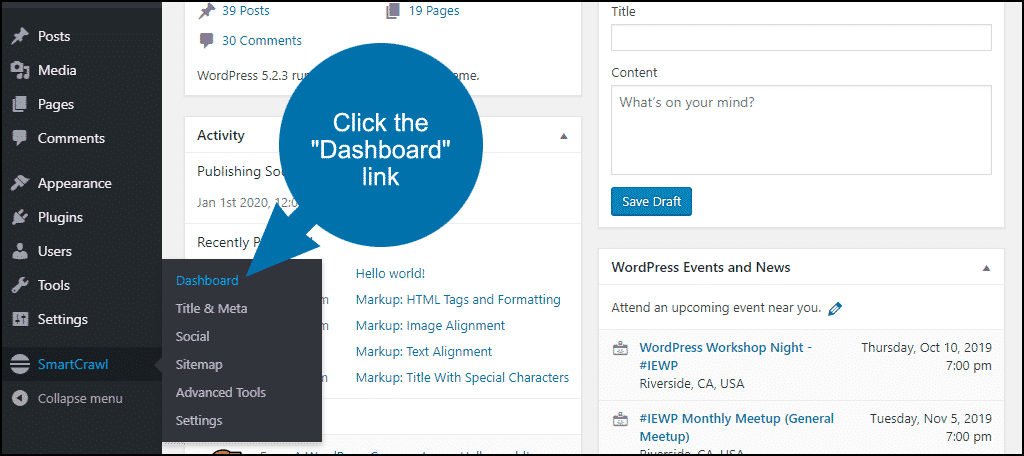Image resolution: width=1024 pixels, height=456 pixels.
Task: Click comment icon next to 30 Comments
Action: tap(206, 41)
